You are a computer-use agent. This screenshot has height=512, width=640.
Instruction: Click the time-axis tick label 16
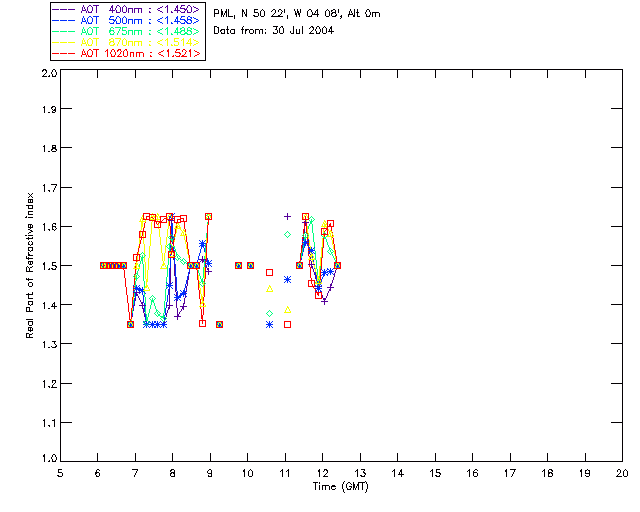[x=472, y=473]
